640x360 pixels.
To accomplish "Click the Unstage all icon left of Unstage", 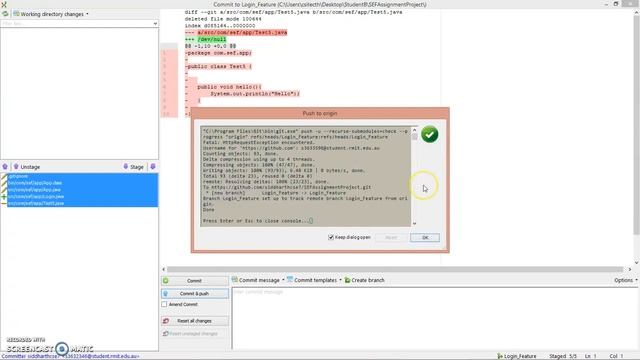I will pyautogui.click(x=5, y=167).
